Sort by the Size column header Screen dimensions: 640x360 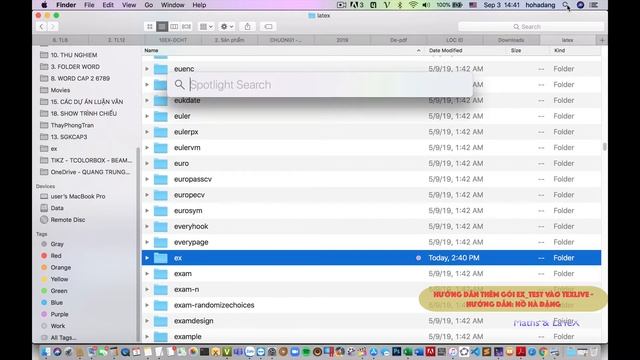point(516,50)
